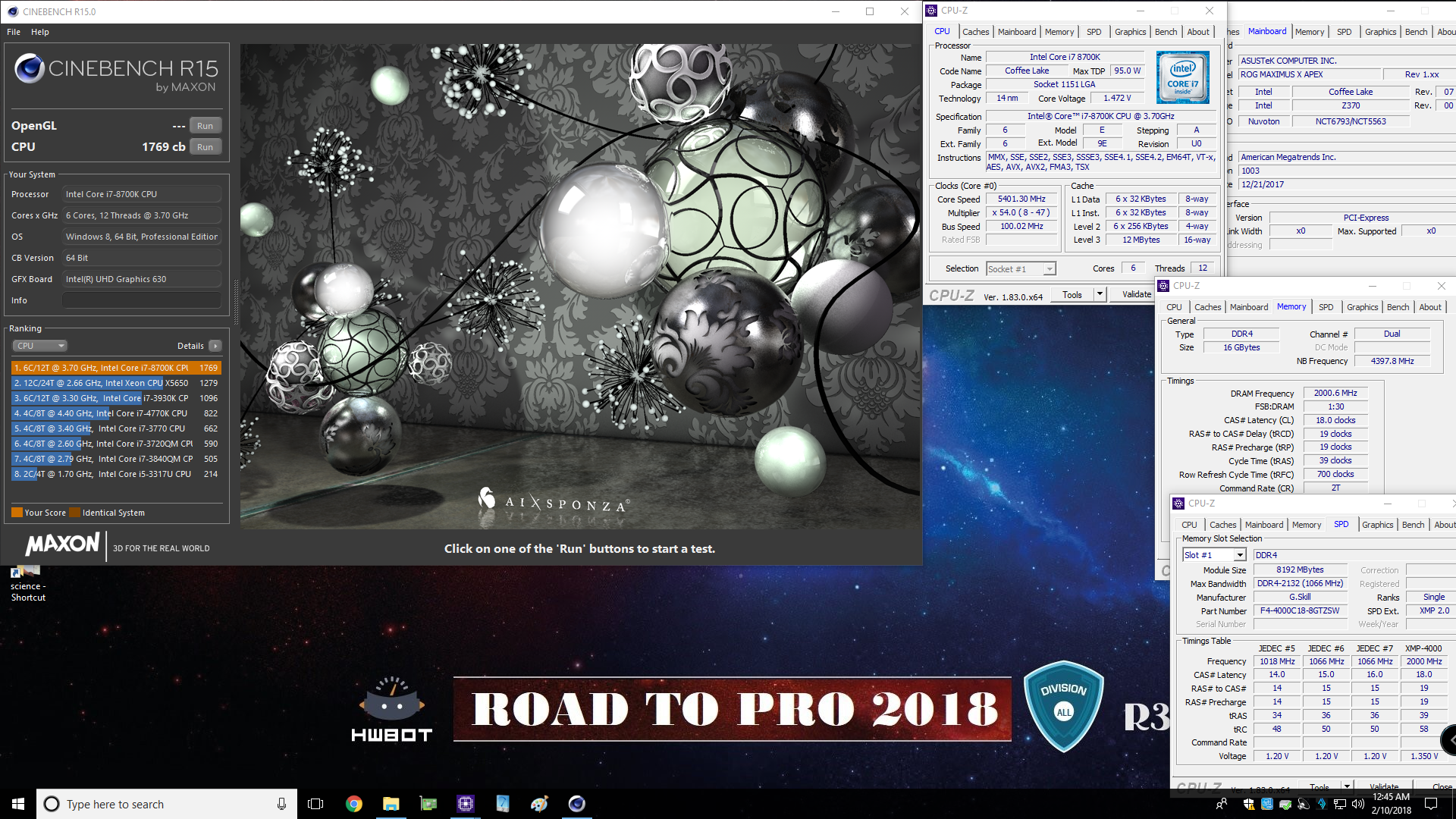Open the Cinebench File menu
This screenshot has width=1456, height=819.
tap(14, 32)
